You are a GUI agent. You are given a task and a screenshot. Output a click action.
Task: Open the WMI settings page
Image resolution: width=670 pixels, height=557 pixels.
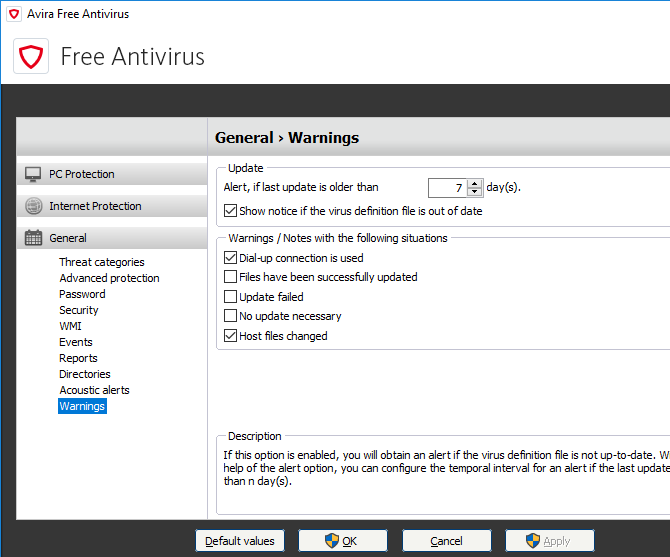click(70, 326)
